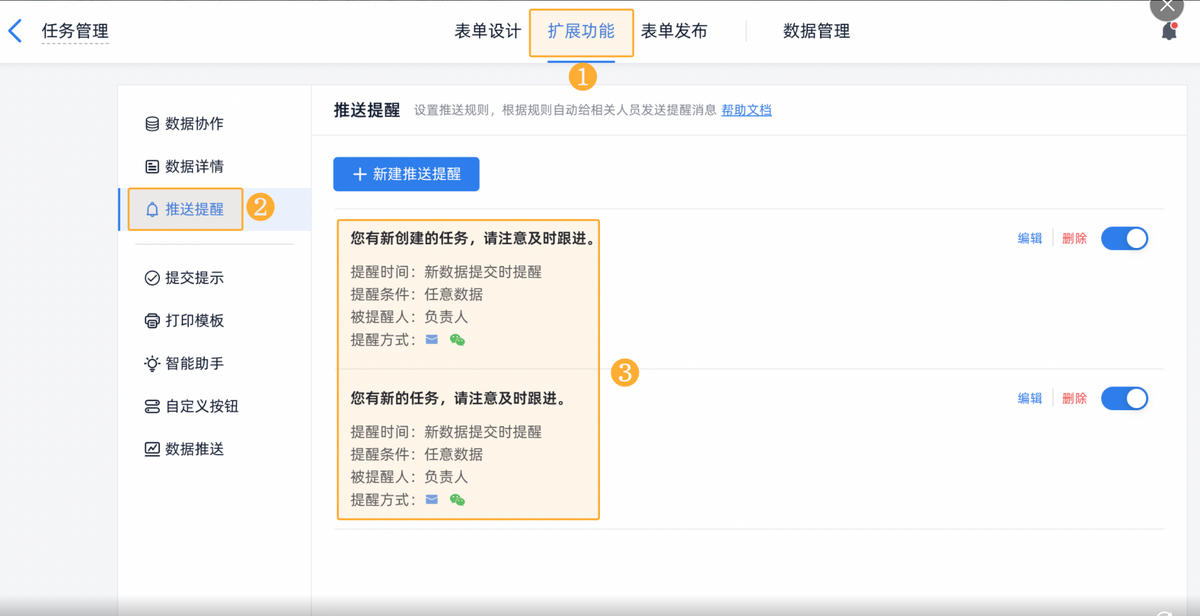The width and height of the screenshot is (1200, 616).
Task: Click the 新建推送提醒 button
Action: click(x=406, y=174)
